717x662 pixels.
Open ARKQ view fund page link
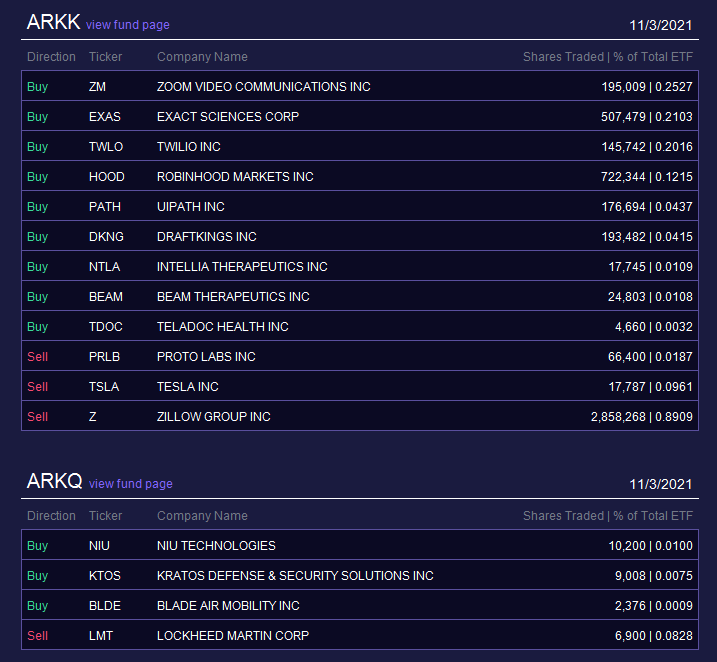point(131,484)
